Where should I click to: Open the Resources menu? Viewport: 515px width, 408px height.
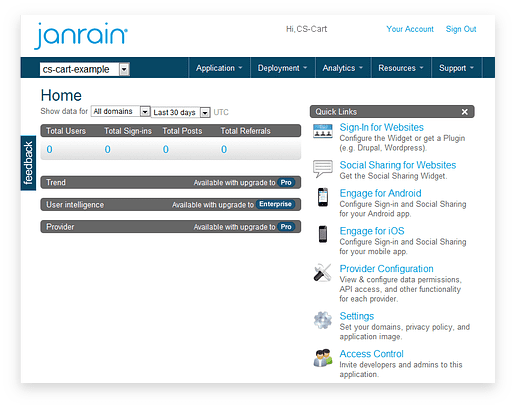(x=401, y=68)
